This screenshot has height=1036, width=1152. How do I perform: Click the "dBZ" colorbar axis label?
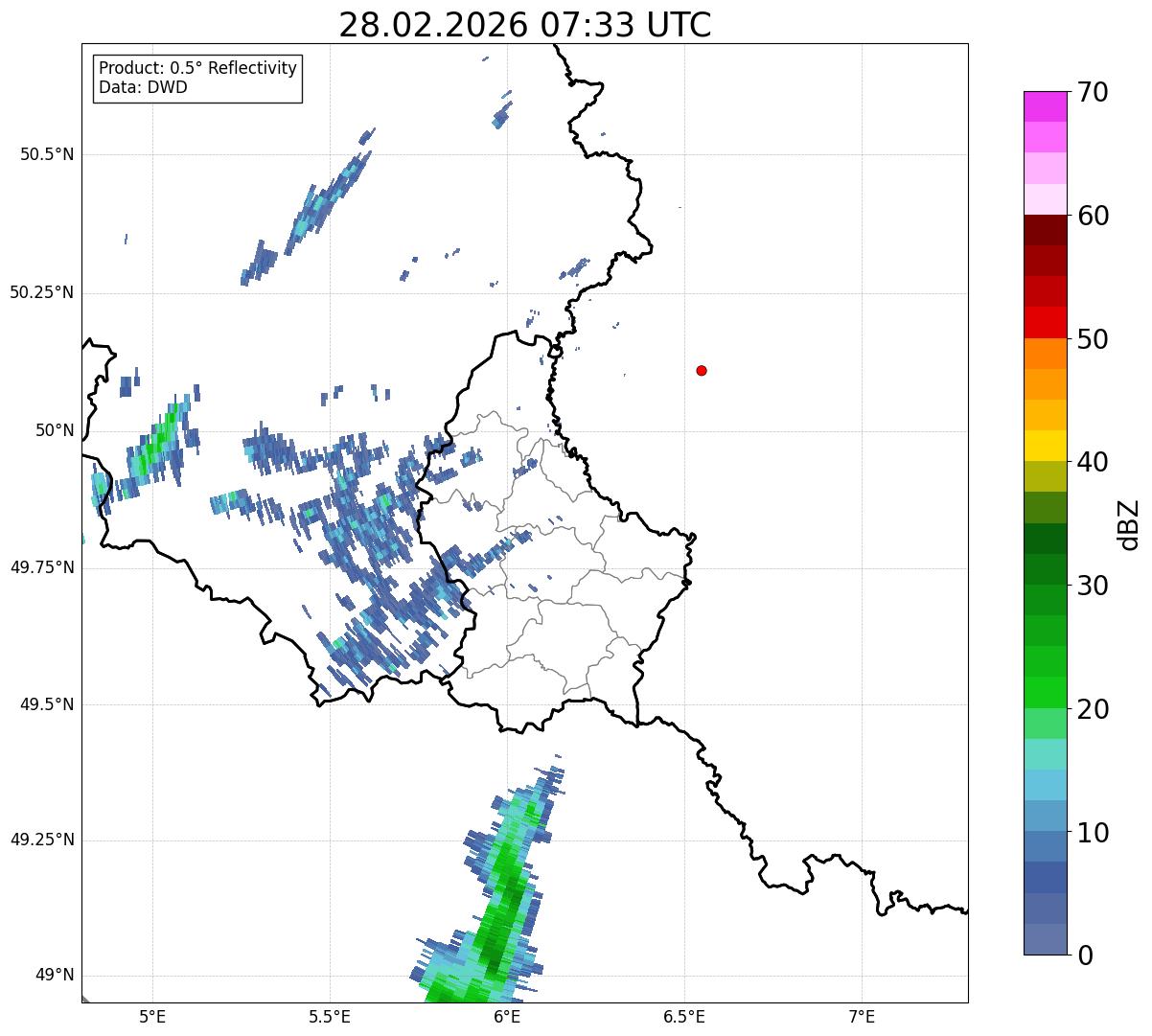1129,523
